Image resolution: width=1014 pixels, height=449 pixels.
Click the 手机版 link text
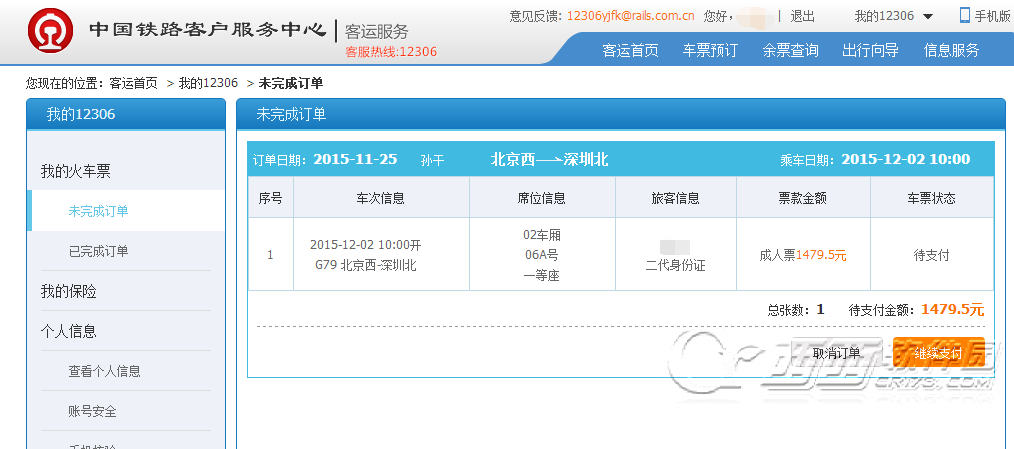[992, 16]
